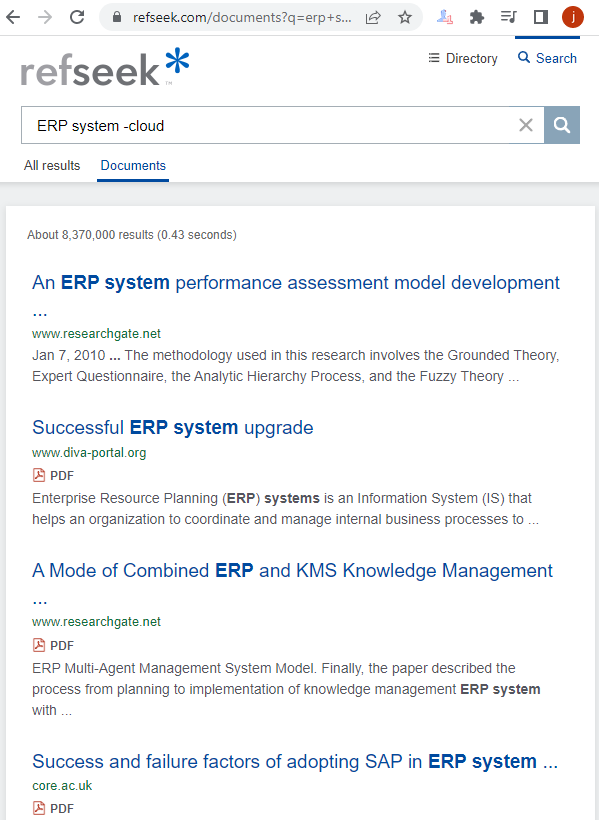This screenshot has height=820, width=599.
Task: Click the share page icon in address bar
Action: [x=372, y=18]
